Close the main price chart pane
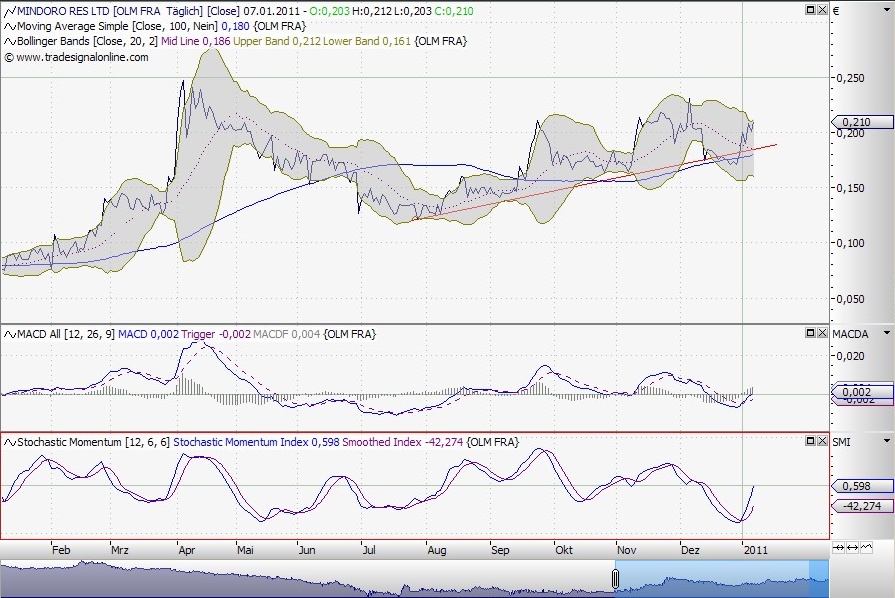Viewport: 895px width, 598px height. [x=821, y=10]
